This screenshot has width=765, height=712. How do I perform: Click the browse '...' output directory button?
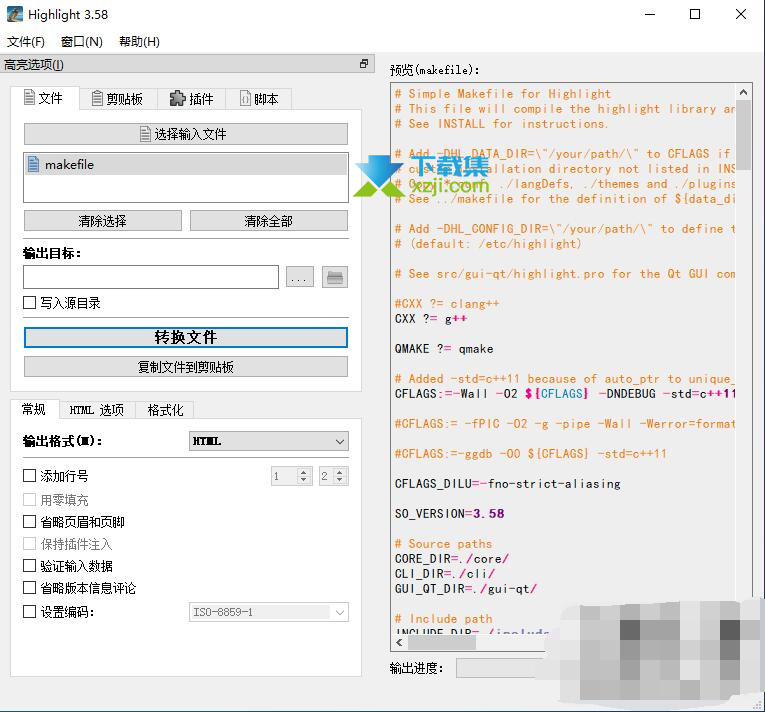click(300, 277)
